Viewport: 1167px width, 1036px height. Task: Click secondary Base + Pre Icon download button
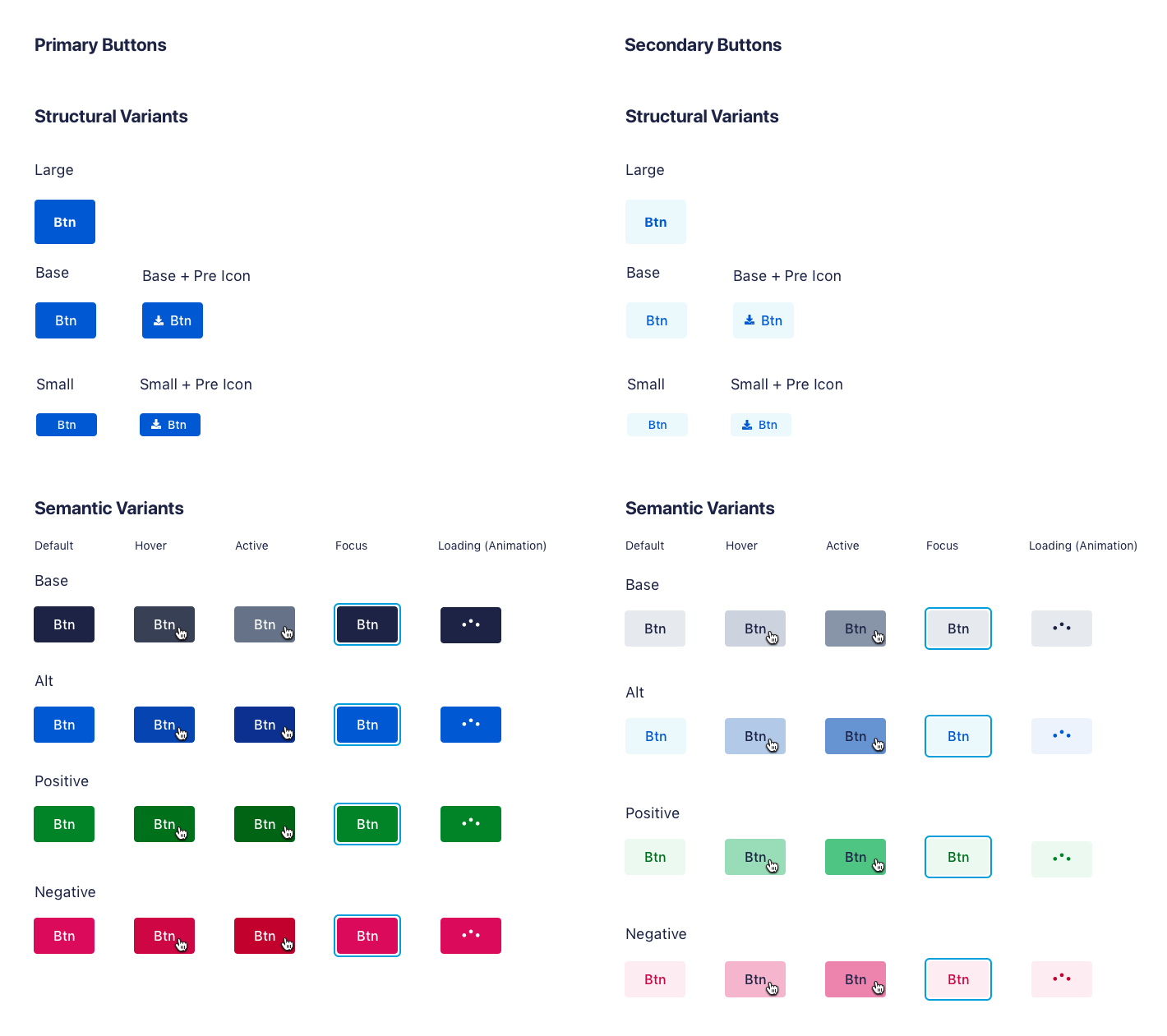coord(763,320)
